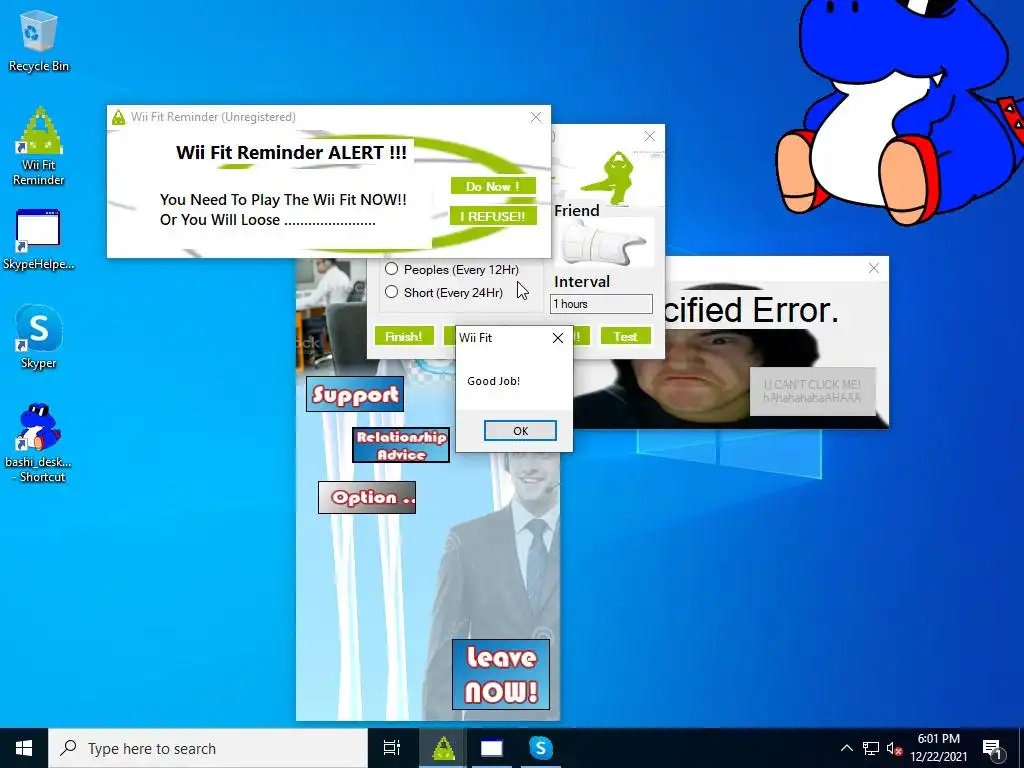The image size is (1024, 768).
Task: Click the Wii Fit Reminder title bar icon
Action: pyautogui.click(x=118, y=117)
